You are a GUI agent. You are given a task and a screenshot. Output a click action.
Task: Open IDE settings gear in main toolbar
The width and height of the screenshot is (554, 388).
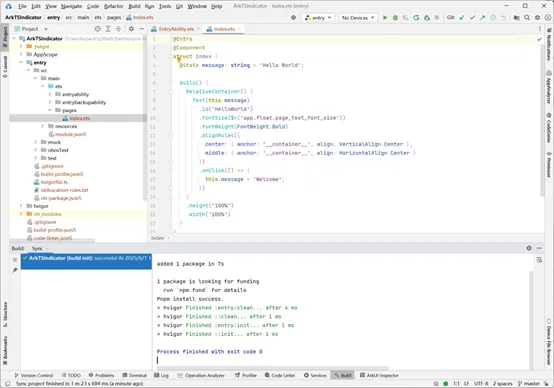(x=537, y=17)
